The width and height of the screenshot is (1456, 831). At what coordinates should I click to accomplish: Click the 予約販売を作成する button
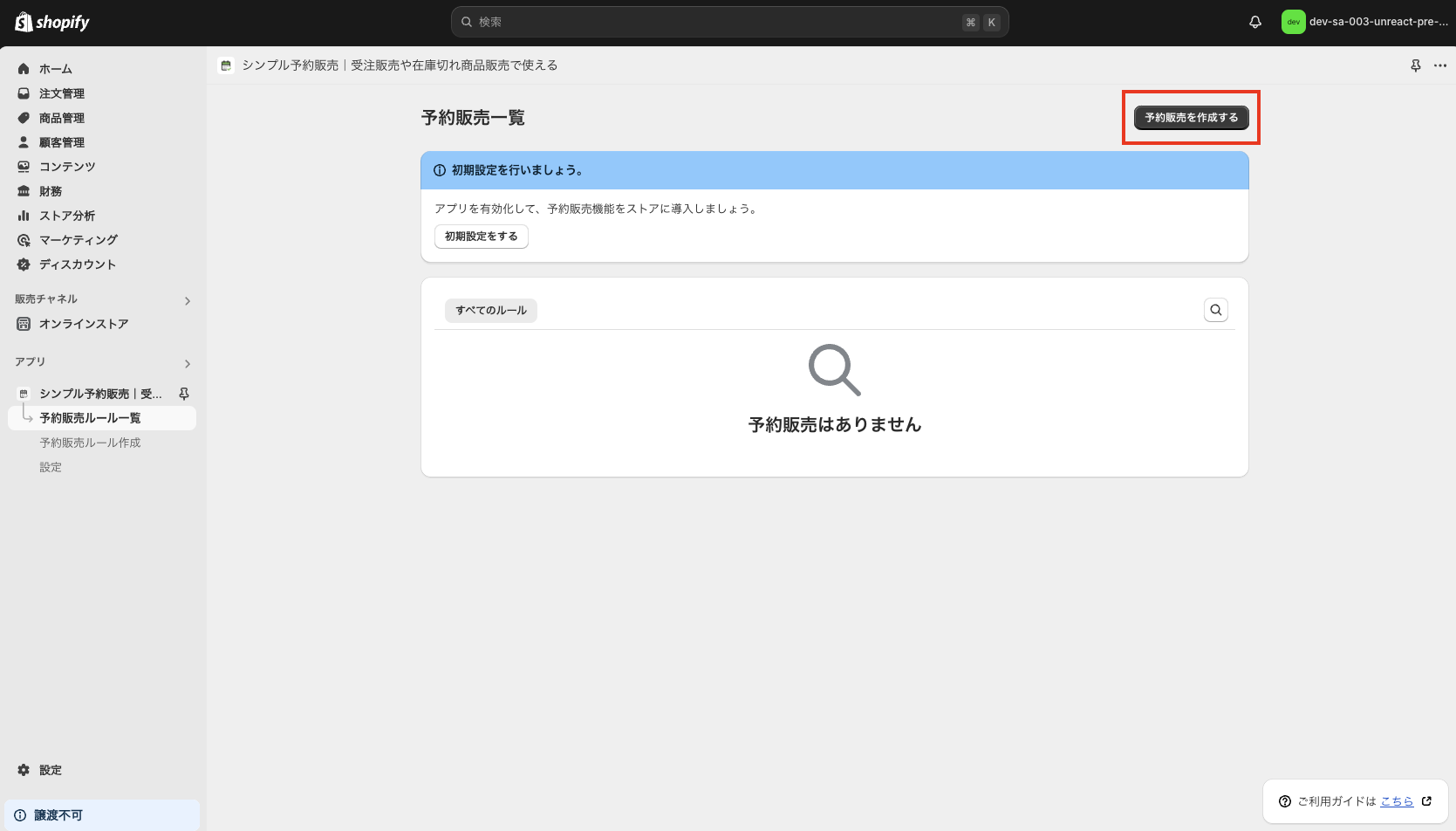tap(1190, 117)
